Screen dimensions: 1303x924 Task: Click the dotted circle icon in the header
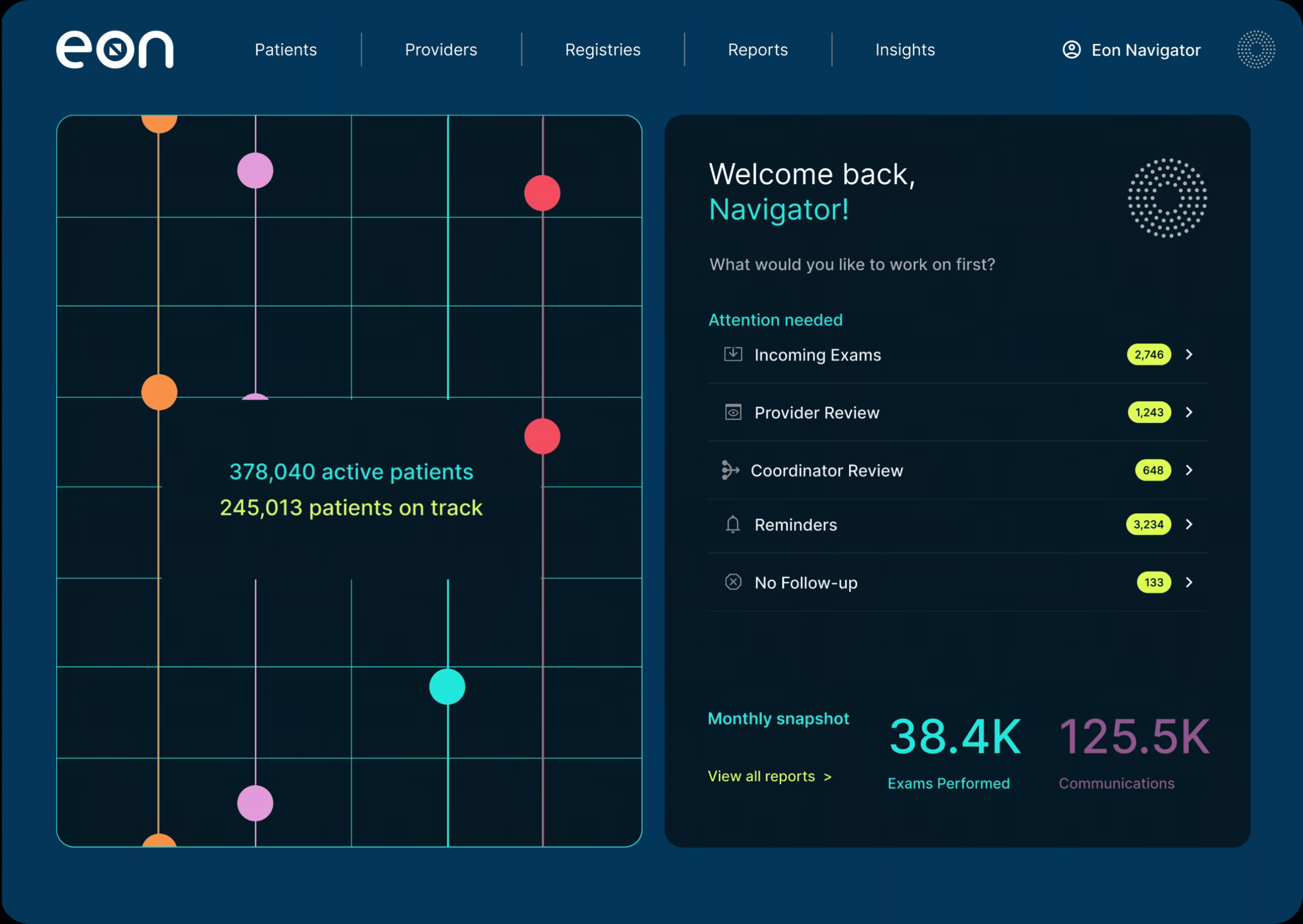tap(1256, 49)
